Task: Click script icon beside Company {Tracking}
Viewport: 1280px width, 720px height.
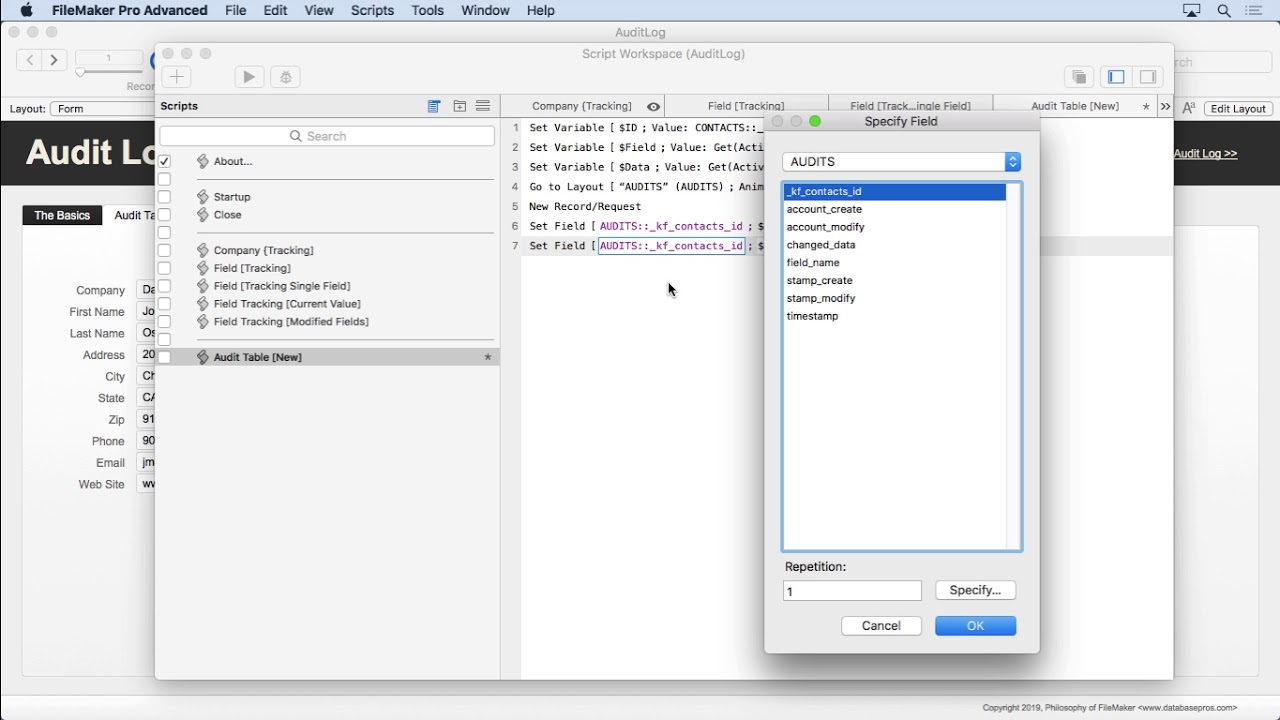Action: pos(203,250)
